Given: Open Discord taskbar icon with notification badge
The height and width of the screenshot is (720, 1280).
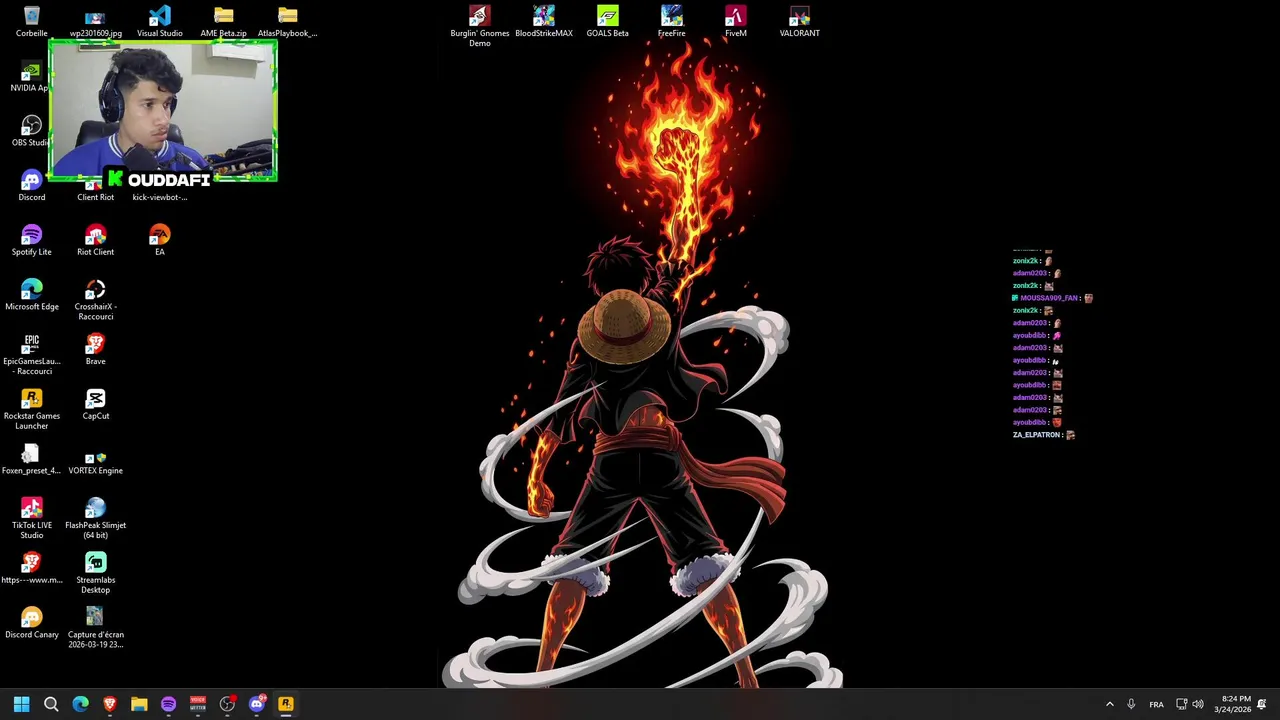Looking at the screenshot, I should pyautogui.click(x=257, y=704).
